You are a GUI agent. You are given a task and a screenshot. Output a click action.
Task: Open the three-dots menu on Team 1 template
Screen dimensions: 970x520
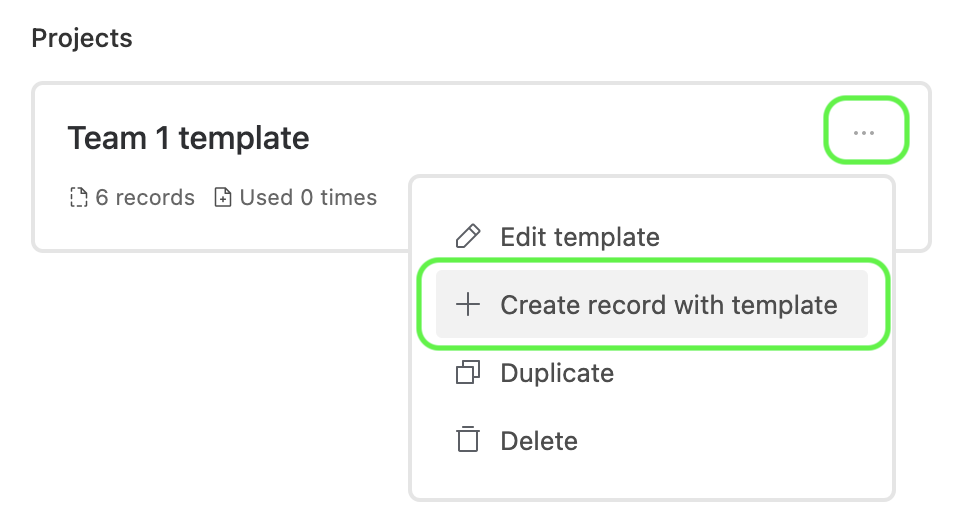pyautogui.click(x=864, y=132)
